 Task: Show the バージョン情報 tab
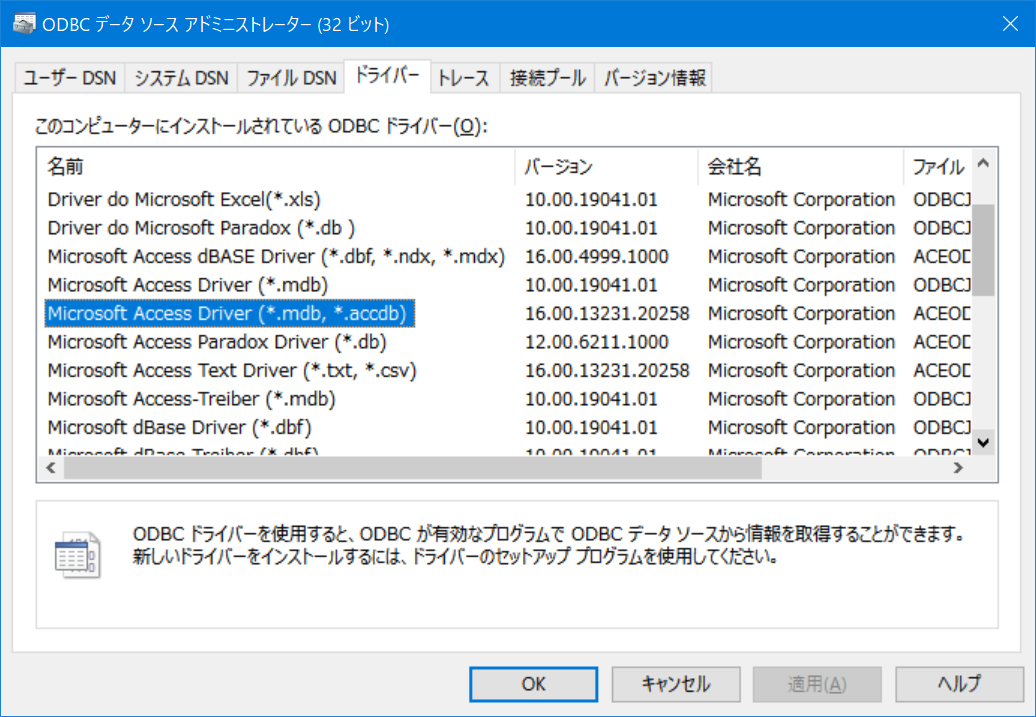pyautogui.click(x=654, y=79)
